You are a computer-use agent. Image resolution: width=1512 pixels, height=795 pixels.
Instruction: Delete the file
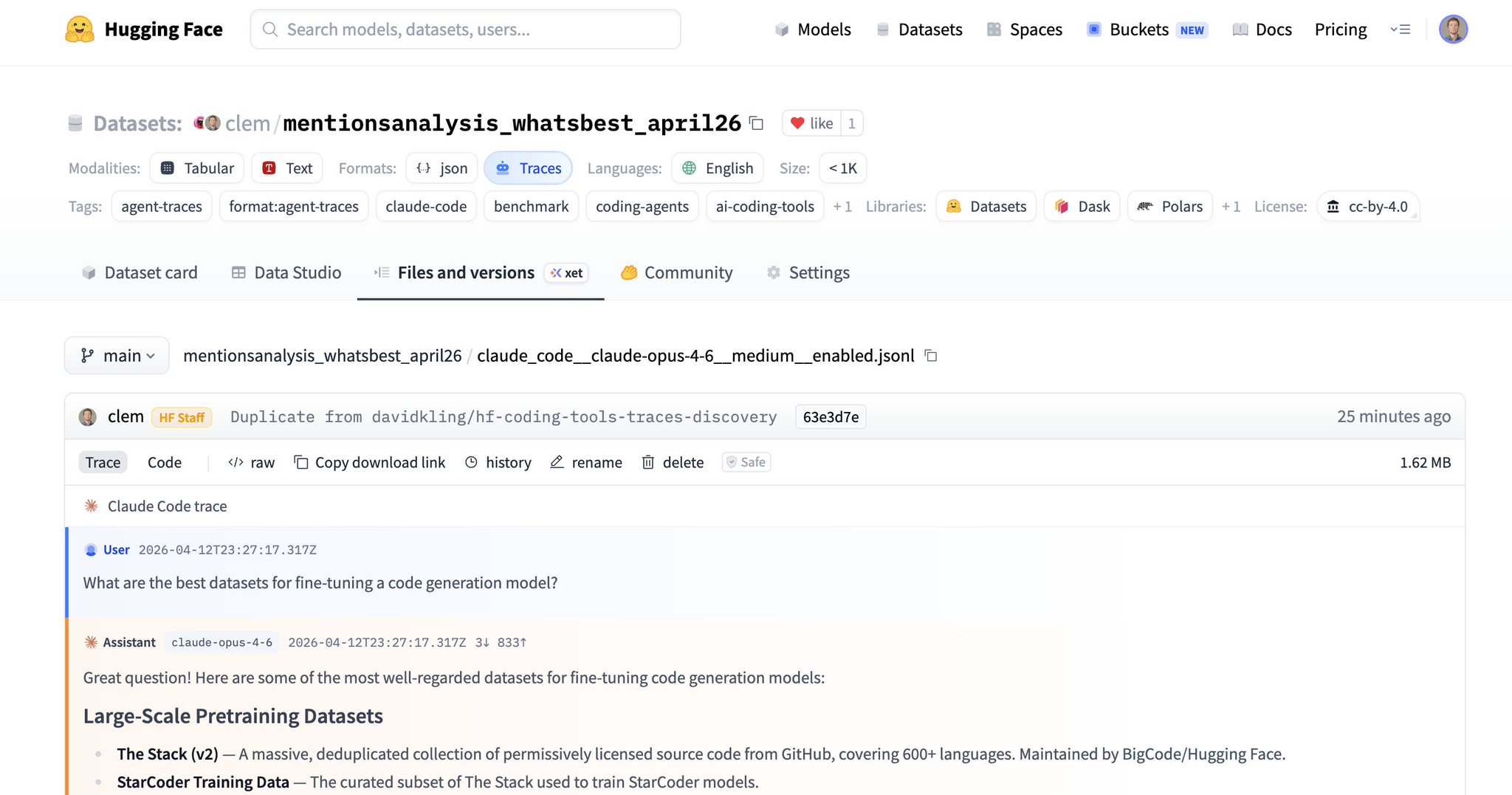coord(673,462)
